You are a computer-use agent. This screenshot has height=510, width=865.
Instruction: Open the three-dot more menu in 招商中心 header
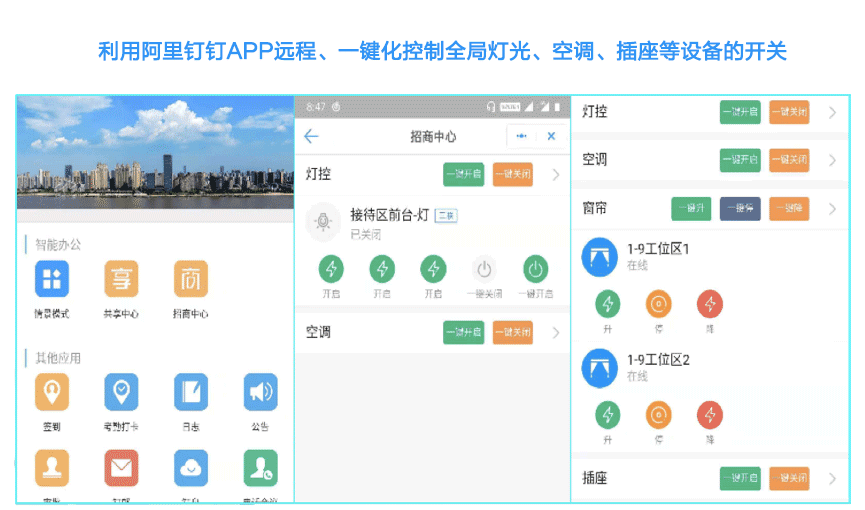[x=521, y=136]
